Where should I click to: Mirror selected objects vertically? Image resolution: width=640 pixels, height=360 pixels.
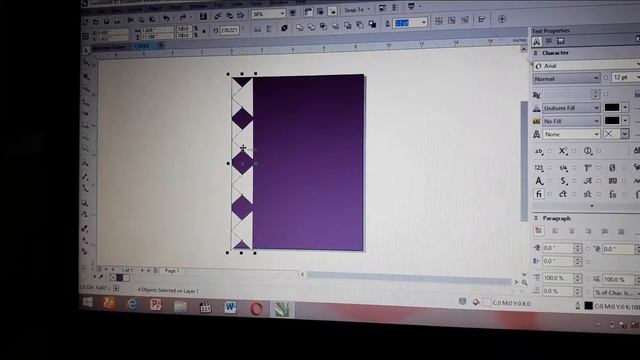[269, 29]
